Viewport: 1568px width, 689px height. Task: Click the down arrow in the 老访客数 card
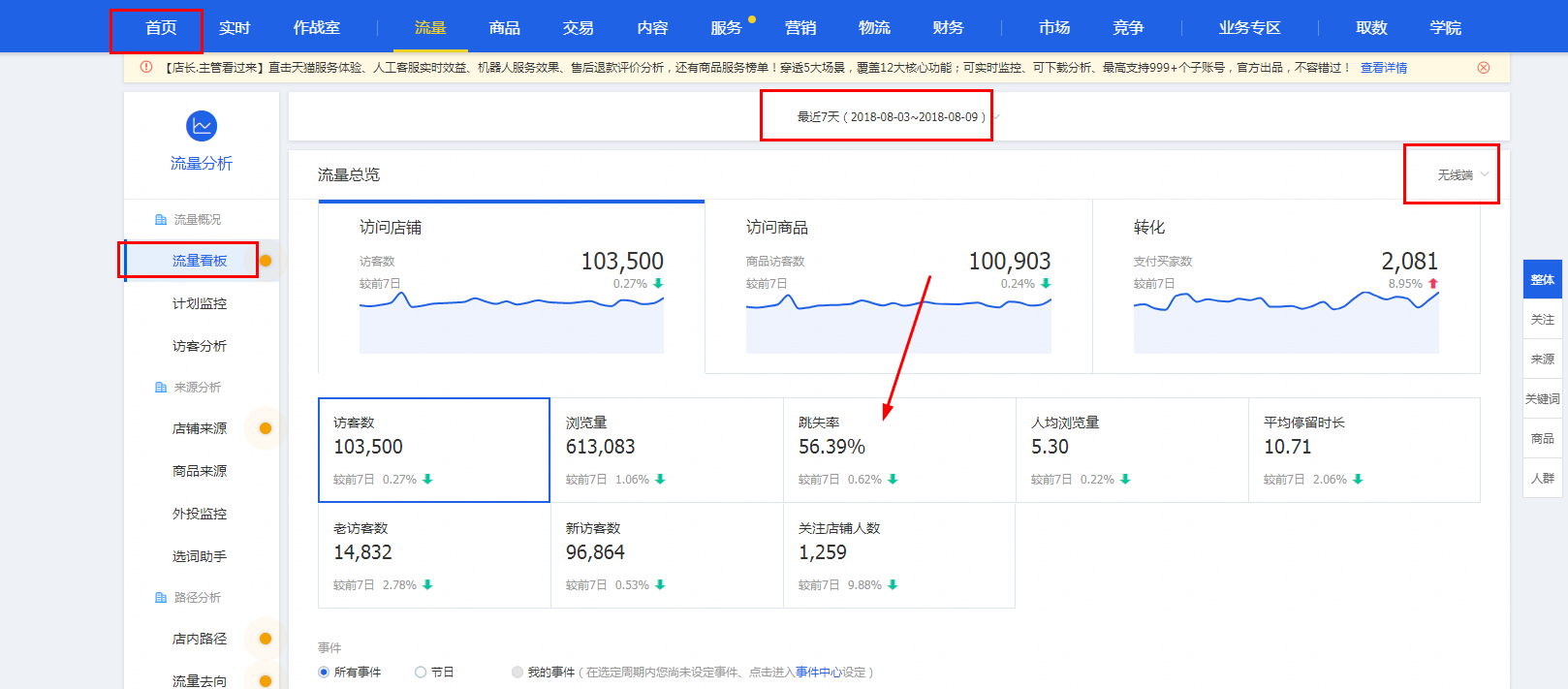click(427, 585)
